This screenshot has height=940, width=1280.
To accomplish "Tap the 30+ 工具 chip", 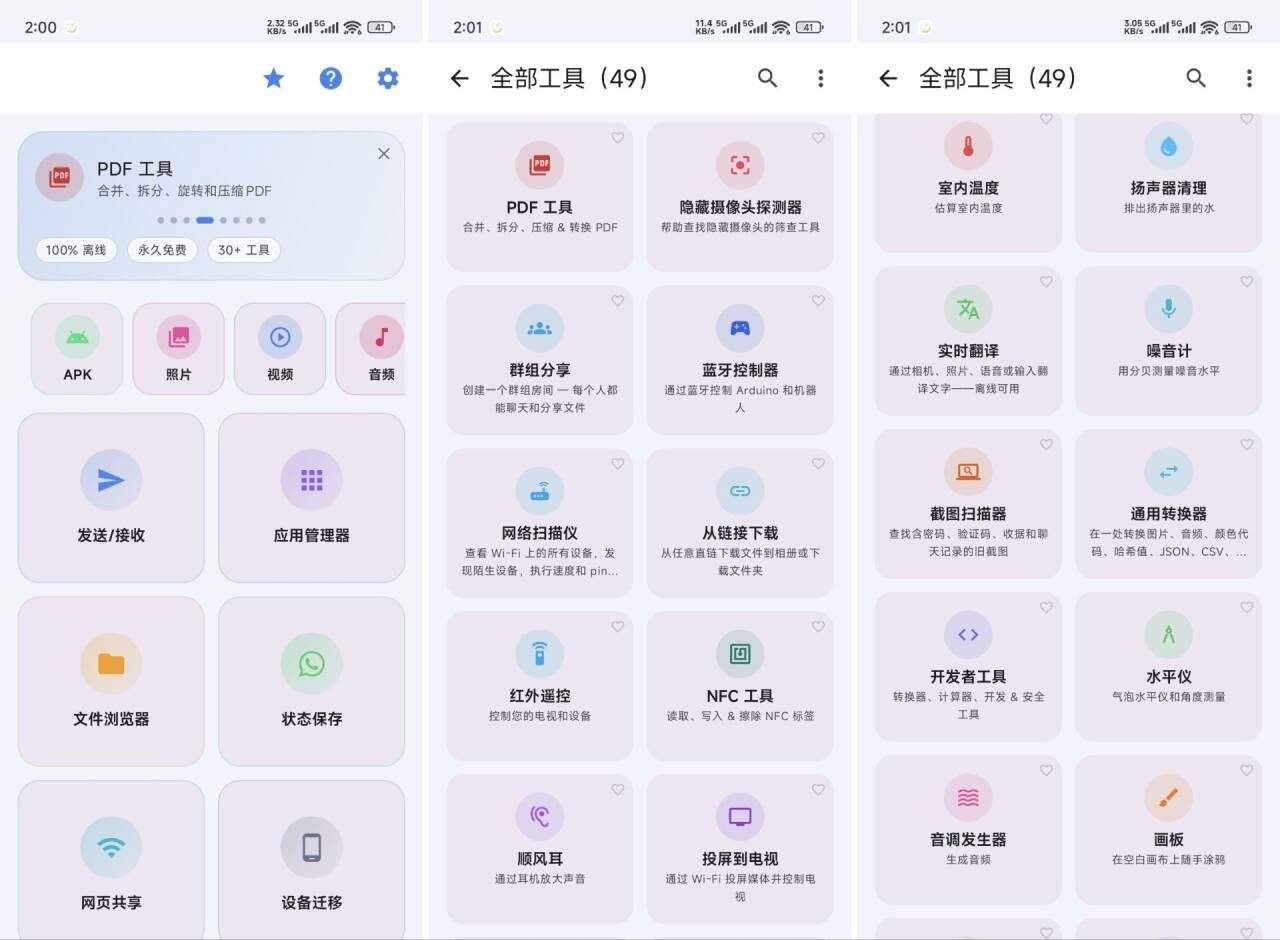I will click(x=244, y=250).
